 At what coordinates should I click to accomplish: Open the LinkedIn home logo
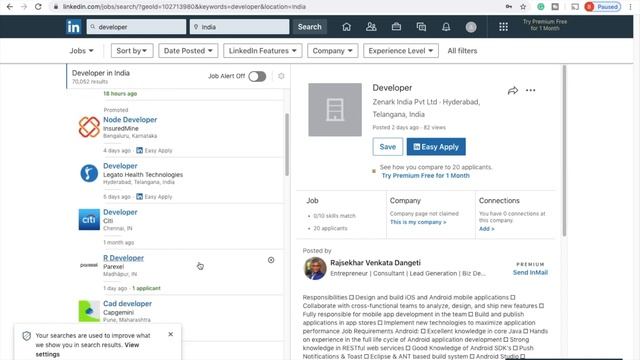click(x=73, y=27)
